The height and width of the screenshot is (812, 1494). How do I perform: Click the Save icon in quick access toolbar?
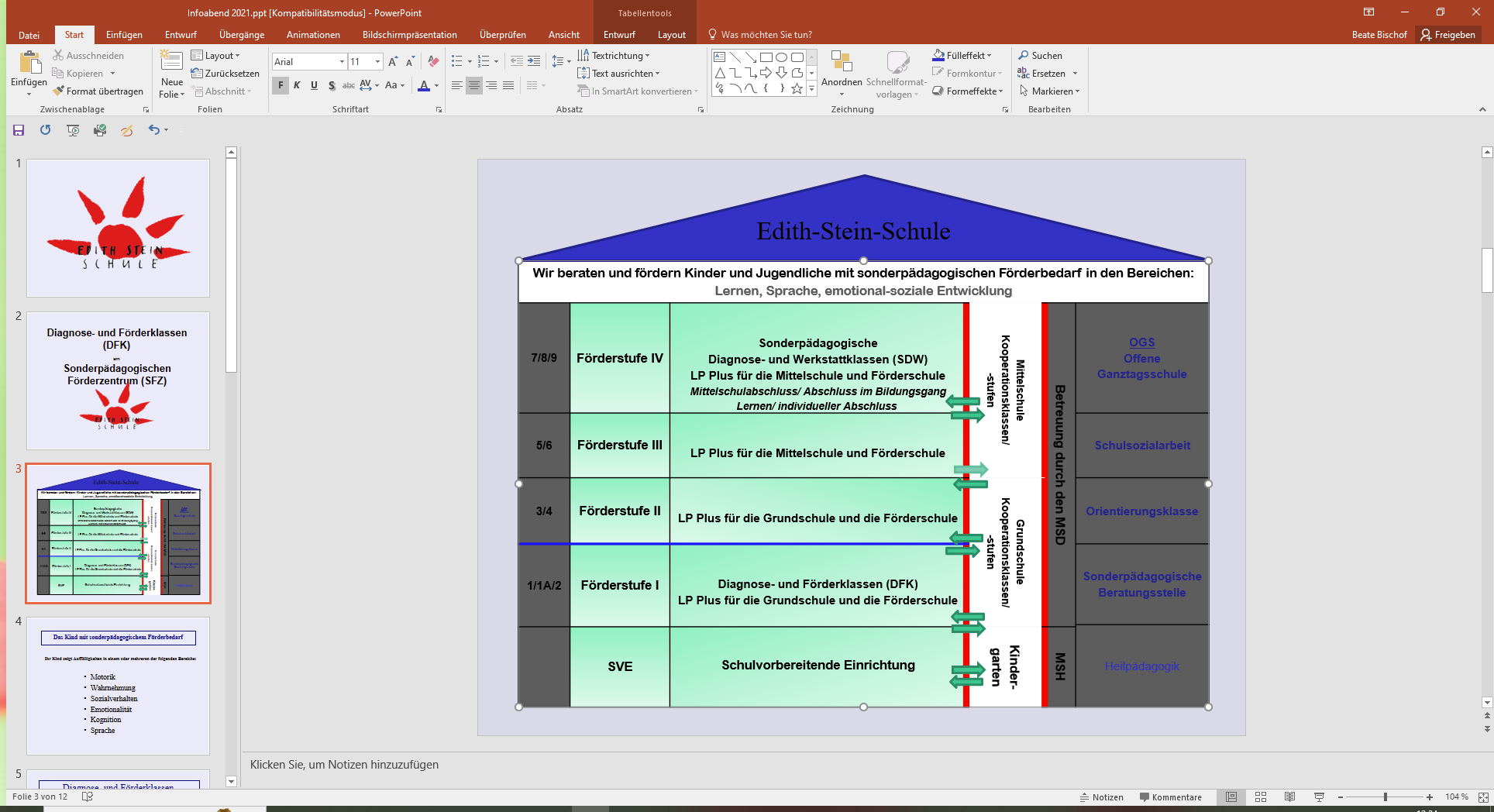[19, 130]
